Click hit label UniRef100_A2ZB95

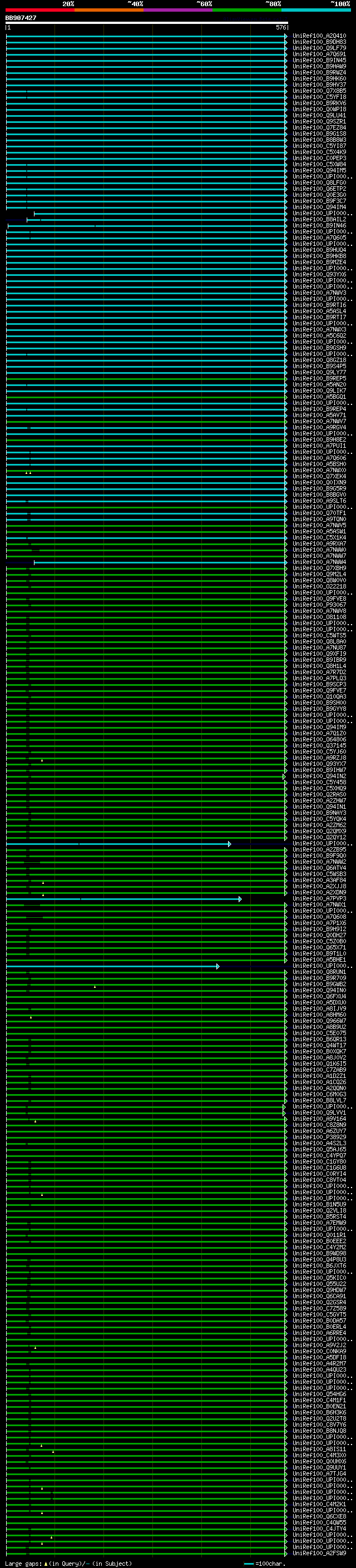pyautogui.click(x=319, y=850)
